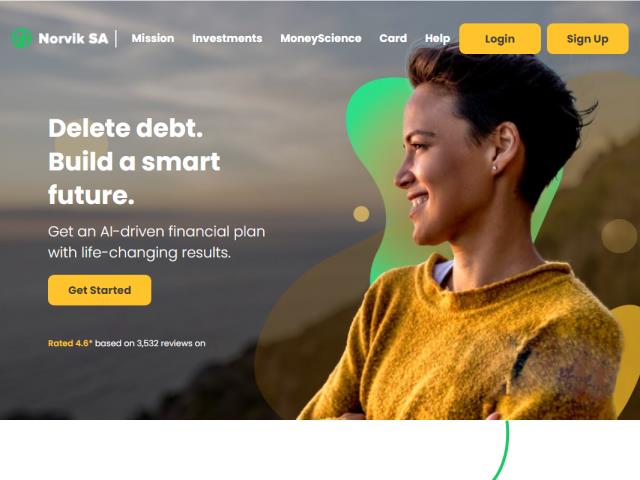
Task: Click the green Norvik SA logo icon
Action: [x=21, y=38]
